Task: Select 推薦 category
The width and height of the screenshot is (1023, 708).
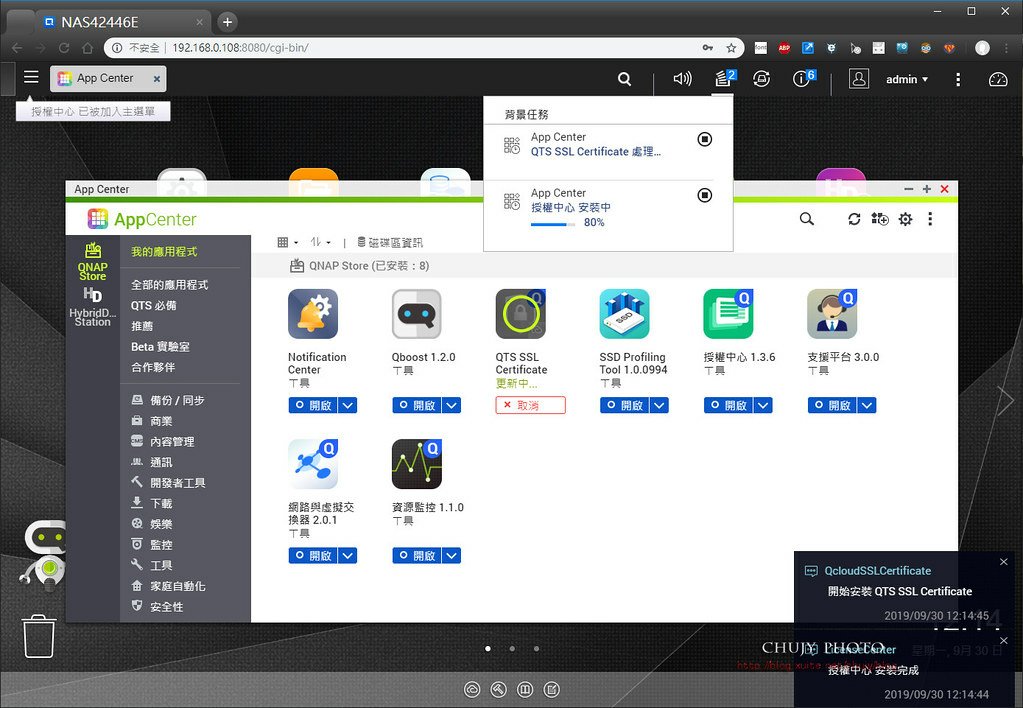Action: [x=142, y=326]
